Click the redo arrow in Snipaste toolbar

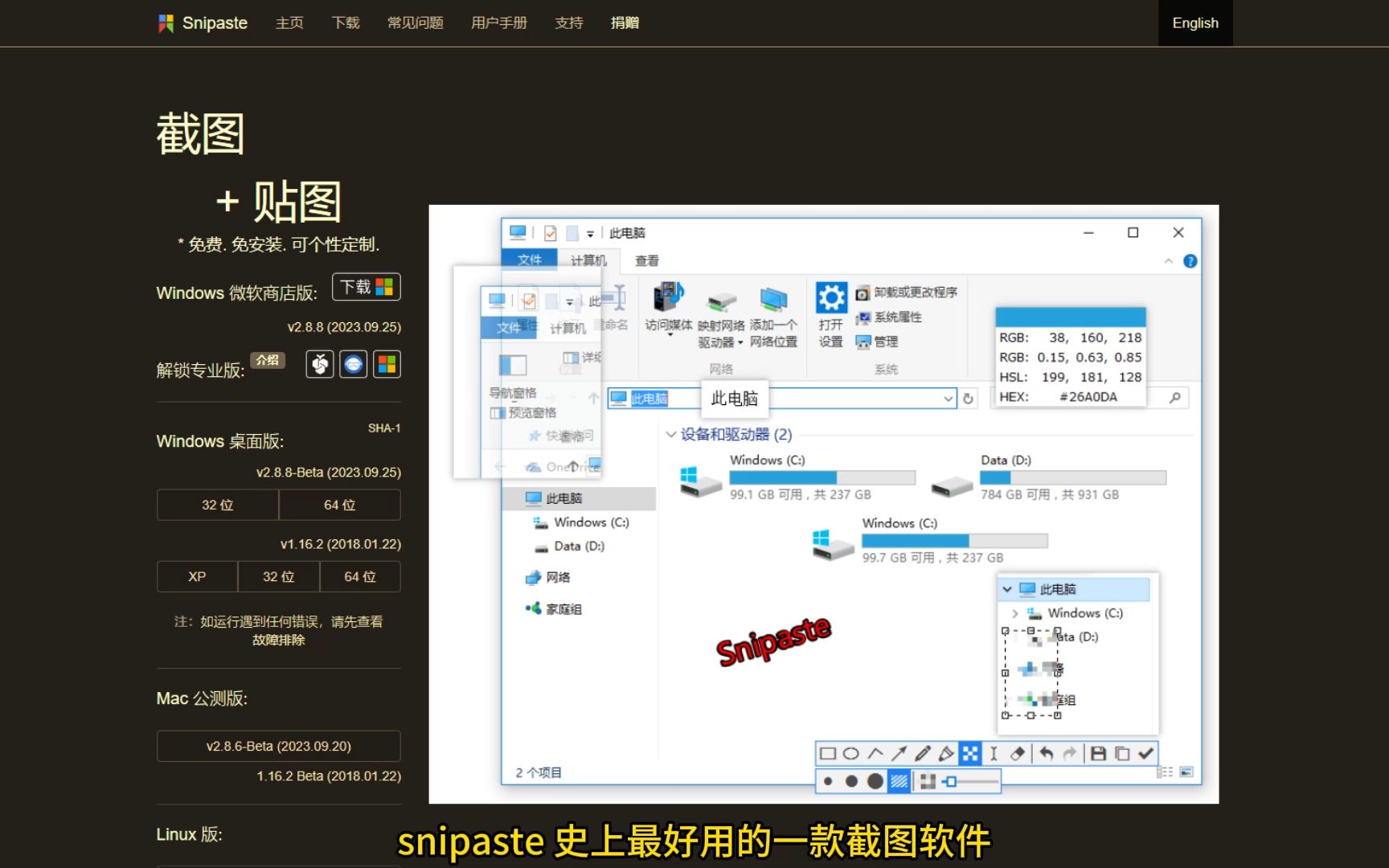tap(1069, 753)
